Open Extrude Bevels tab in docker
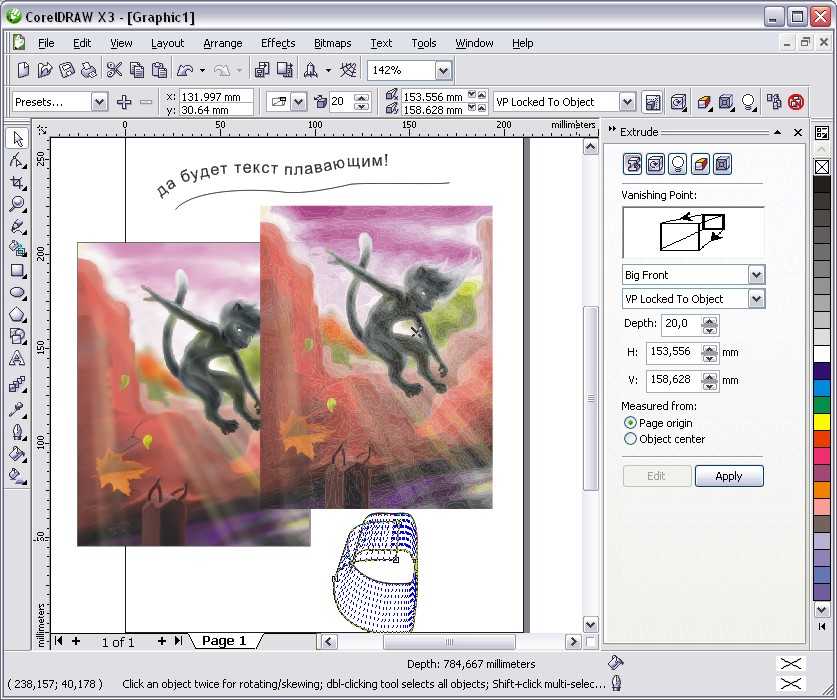This screenshot has width=837, height=700. pos(723,164)
